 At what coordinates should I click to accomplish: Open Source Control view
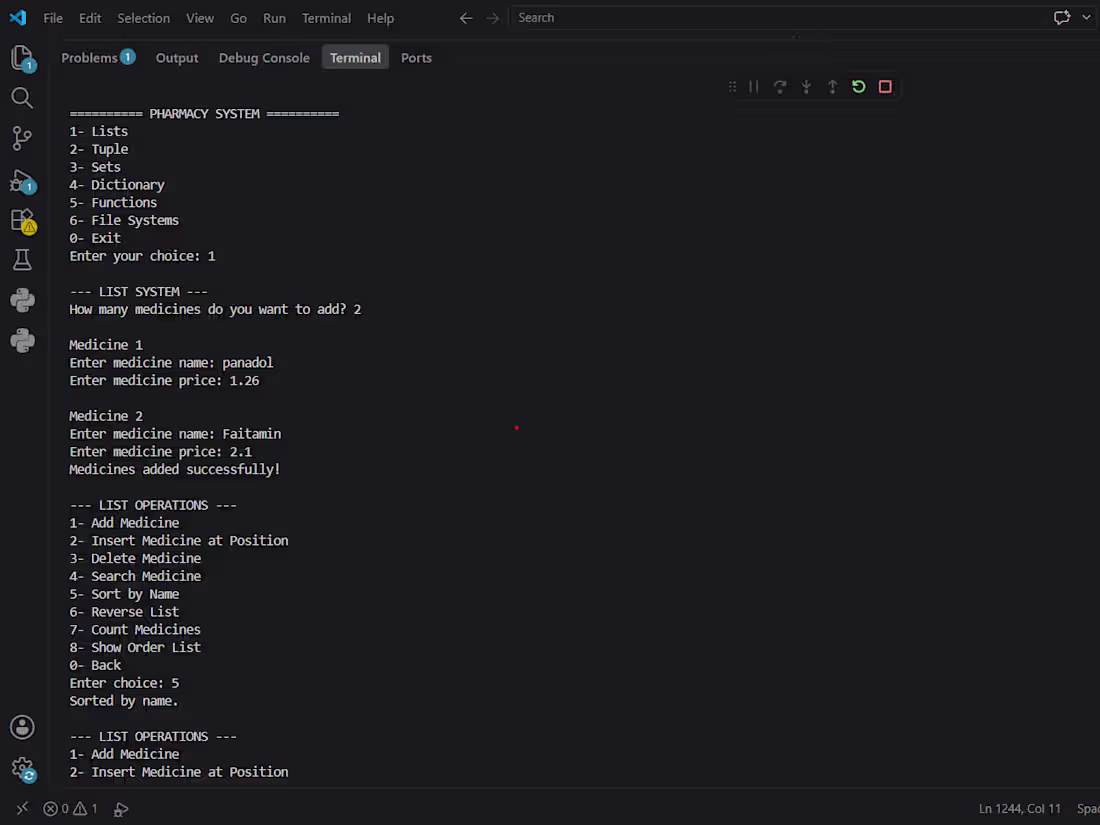tap(22, 138)
